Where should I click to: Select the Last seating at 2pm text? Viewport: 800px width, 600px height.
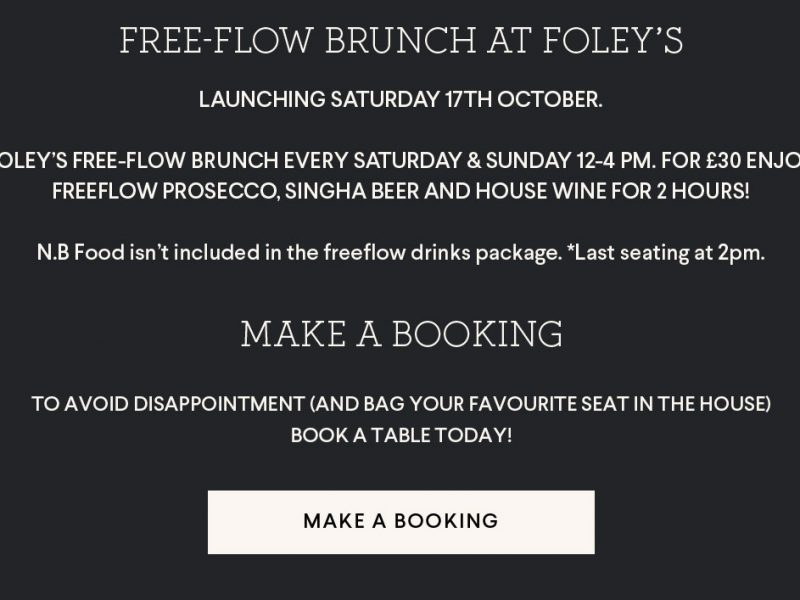(669, 253)
